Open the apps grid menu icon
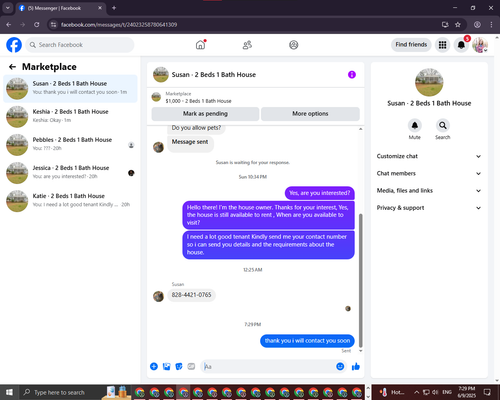 pyautogui.click(x=442, y=45)
